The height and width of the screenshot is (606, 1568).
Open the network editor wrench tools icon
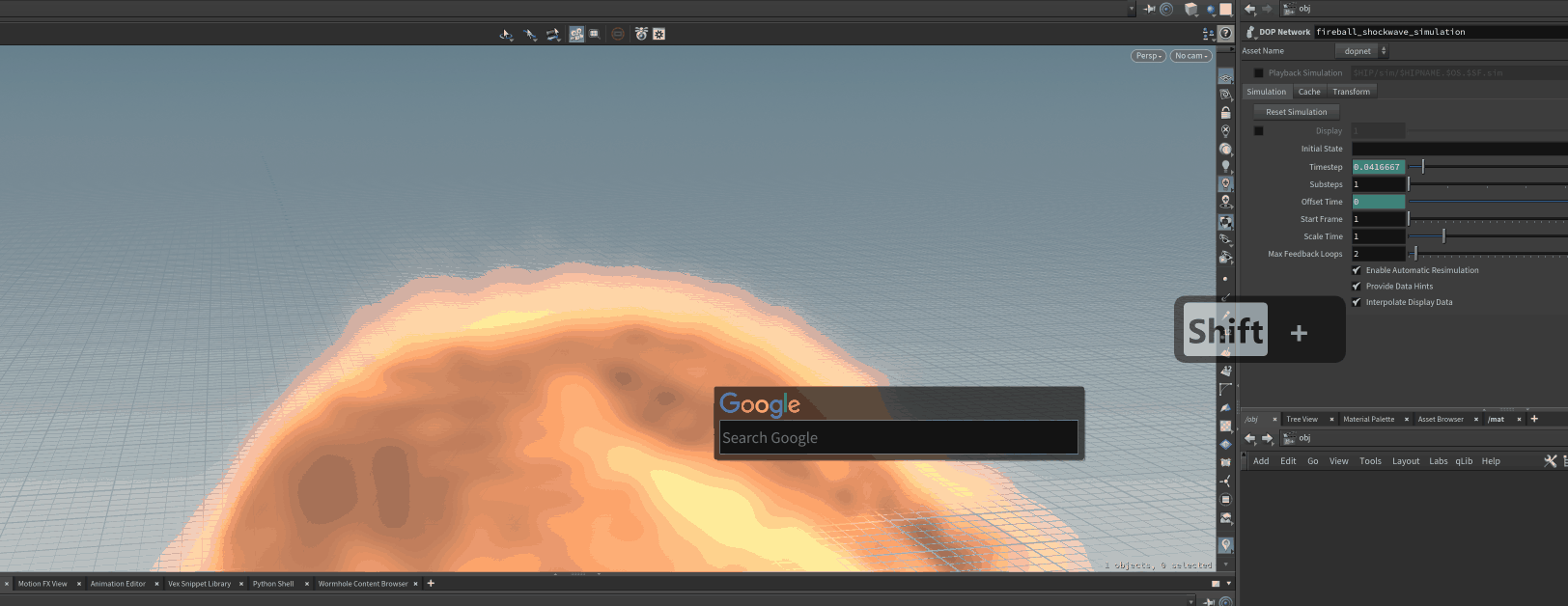(x=1550, y=461)
